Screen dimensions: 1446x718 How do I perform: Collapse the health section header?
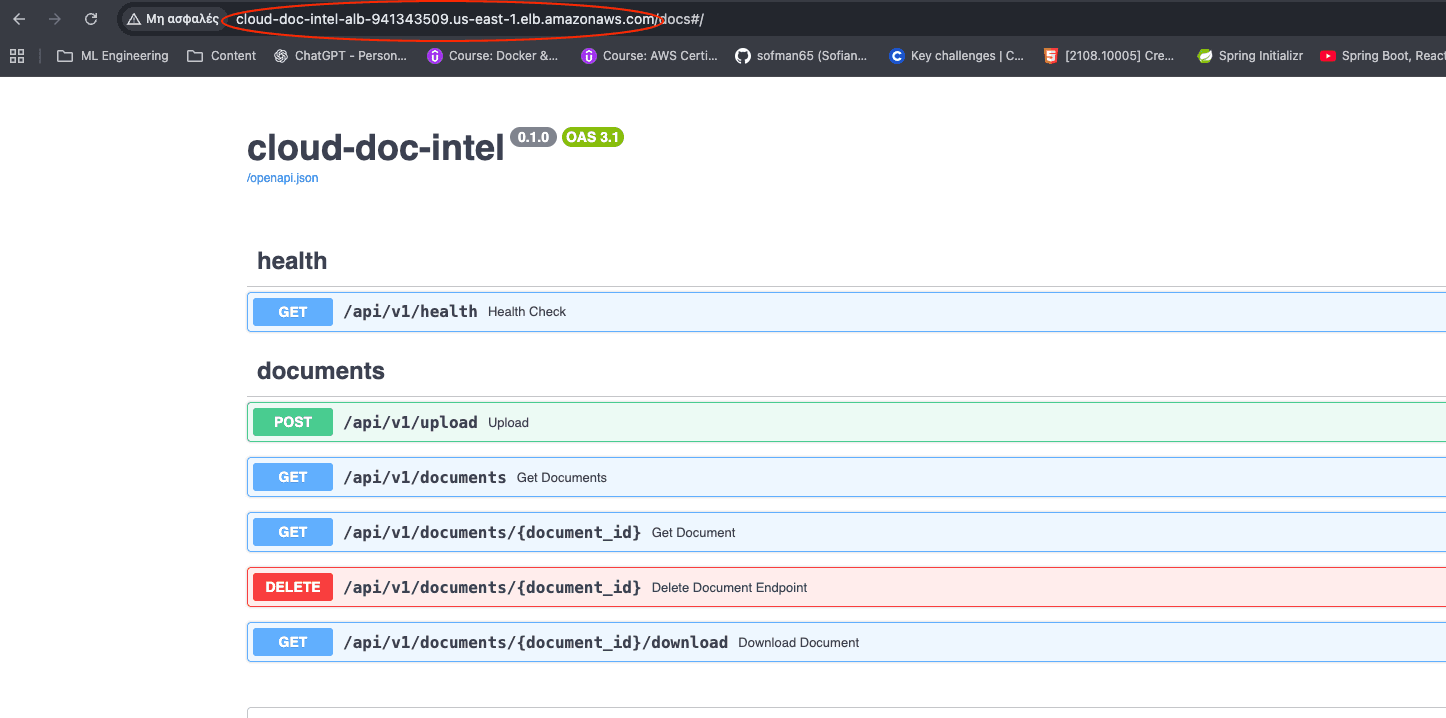(292, 261)
